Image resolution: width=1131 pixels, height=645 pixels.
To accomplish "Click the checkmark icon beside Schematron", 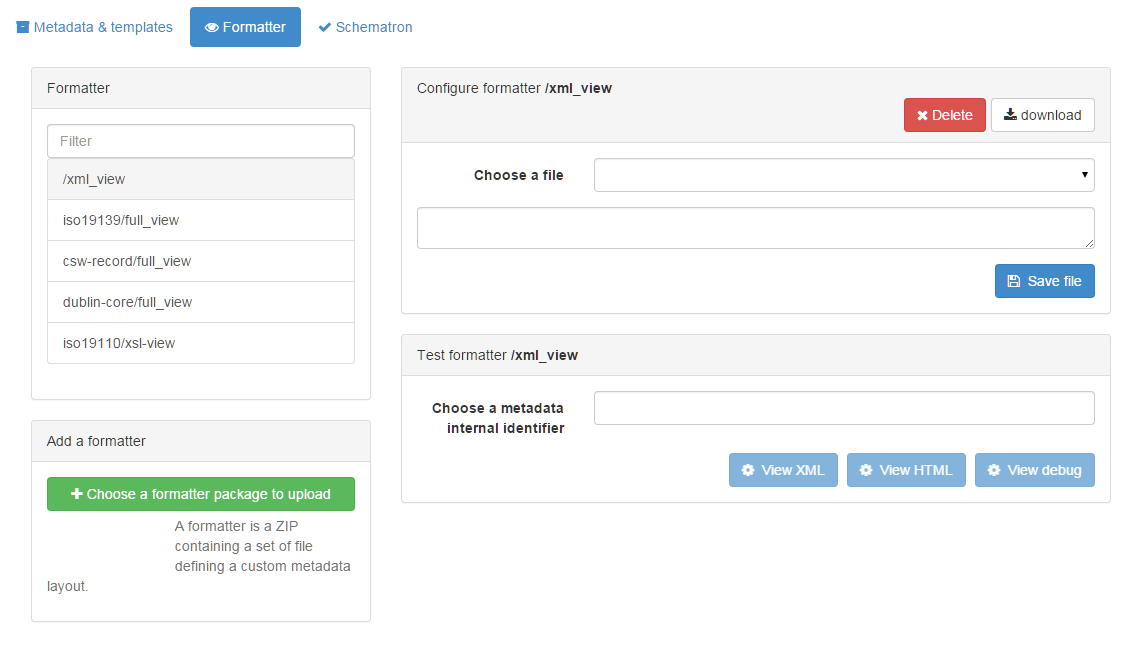I will pos(324,28).
